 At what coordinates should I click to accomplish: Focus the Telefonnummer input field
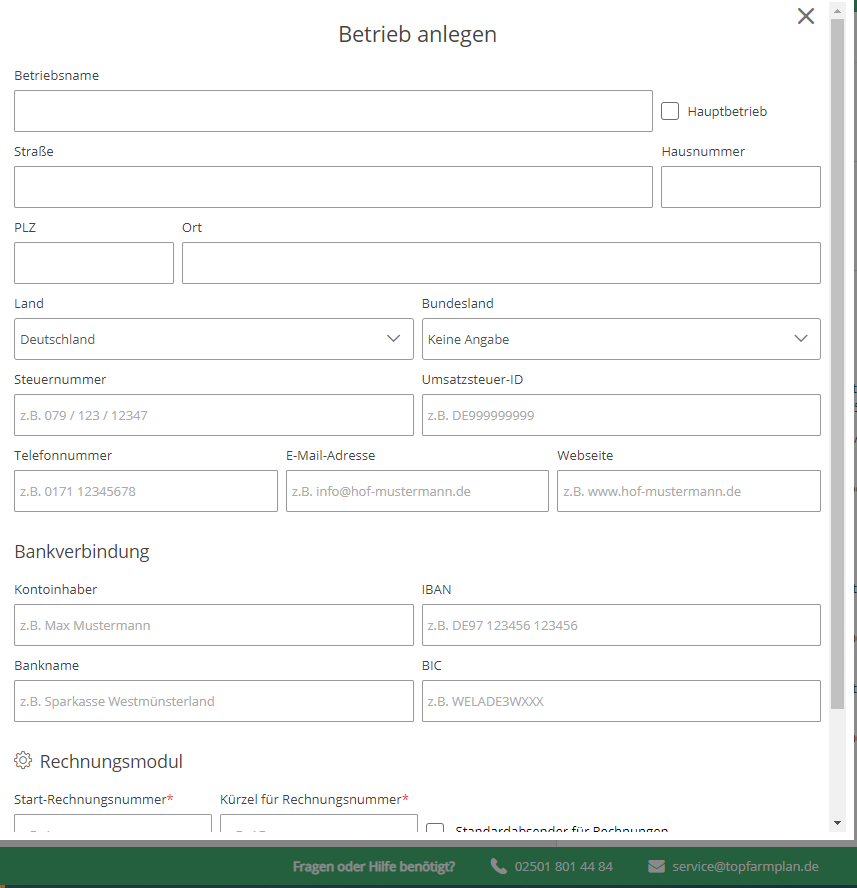pos(146,491)
